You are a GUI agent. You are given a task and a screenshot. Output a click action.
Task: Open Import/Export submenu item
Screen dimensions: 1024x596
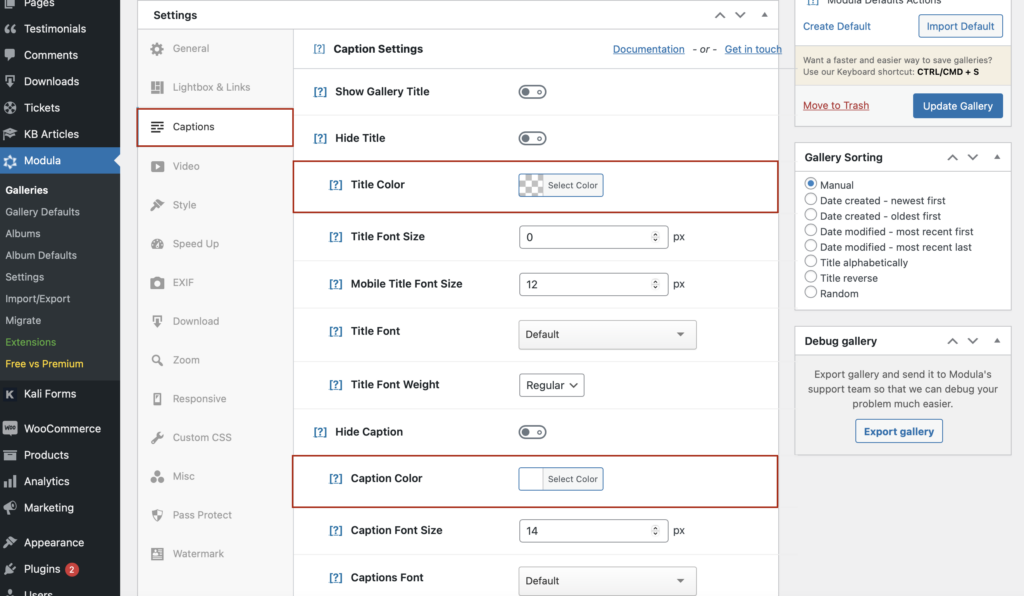point(38,299)
